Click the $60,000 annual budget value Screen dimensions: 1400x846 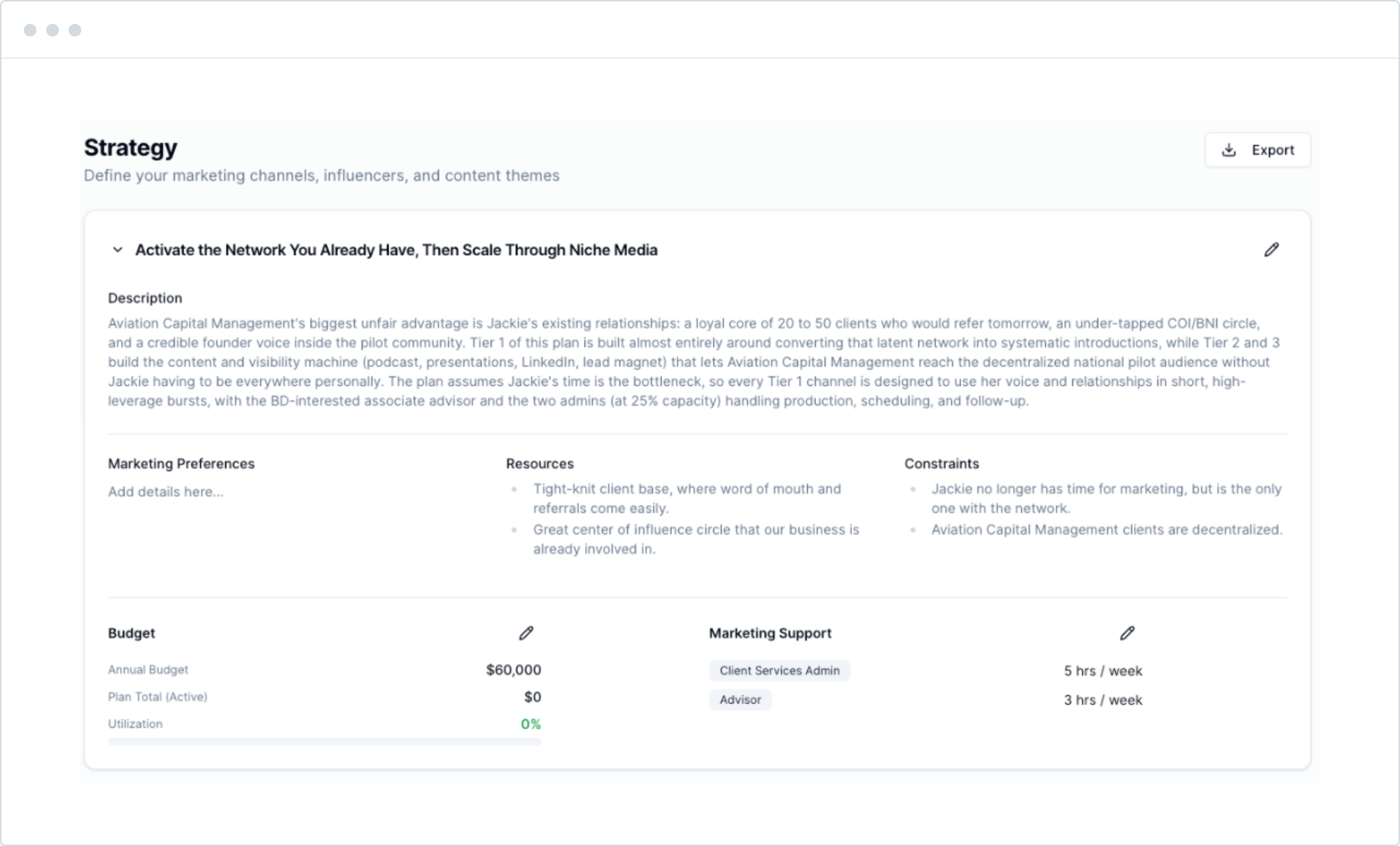[514, 670]
